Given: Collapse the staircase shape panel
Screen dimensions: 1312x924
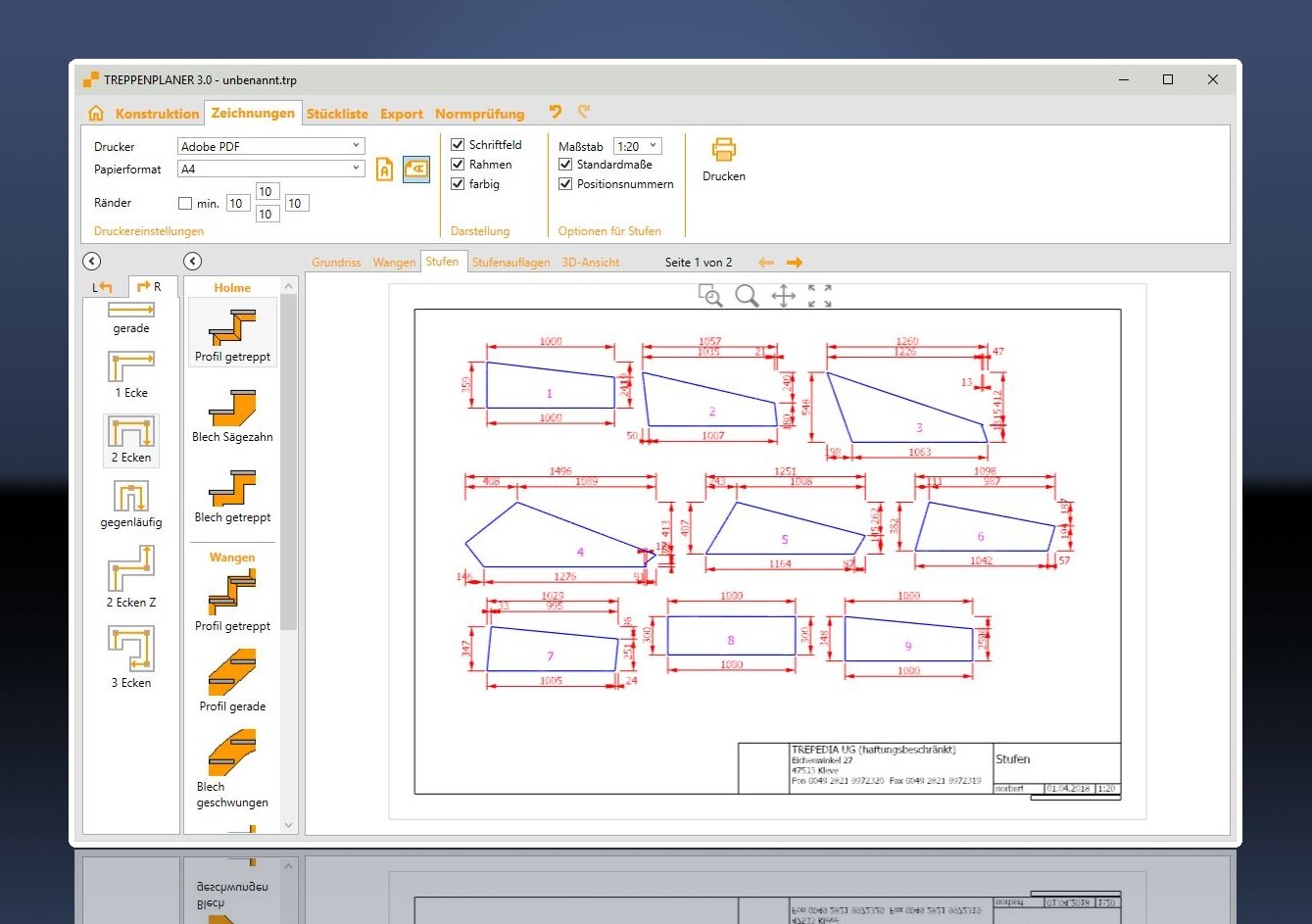Looking at the screenshot, I should pos(92,262).
